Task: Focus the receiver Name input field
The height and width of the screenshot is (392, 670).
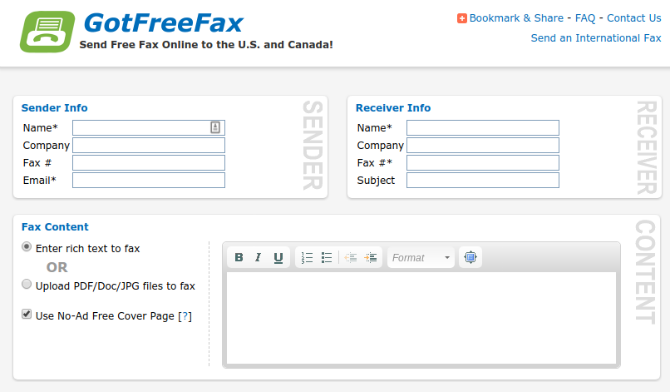Action: [x=482, y=128]
